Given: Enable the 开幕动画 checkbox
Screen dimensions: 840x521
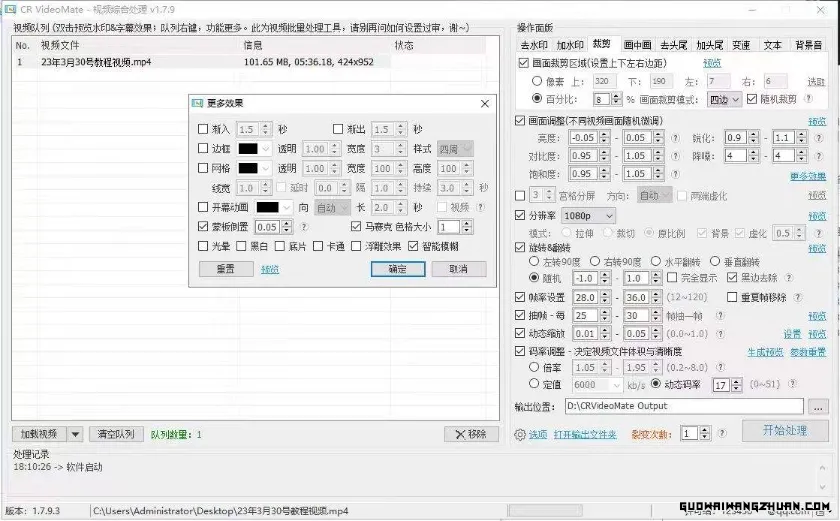Looking at the screenshot, I should pos(202,207).
